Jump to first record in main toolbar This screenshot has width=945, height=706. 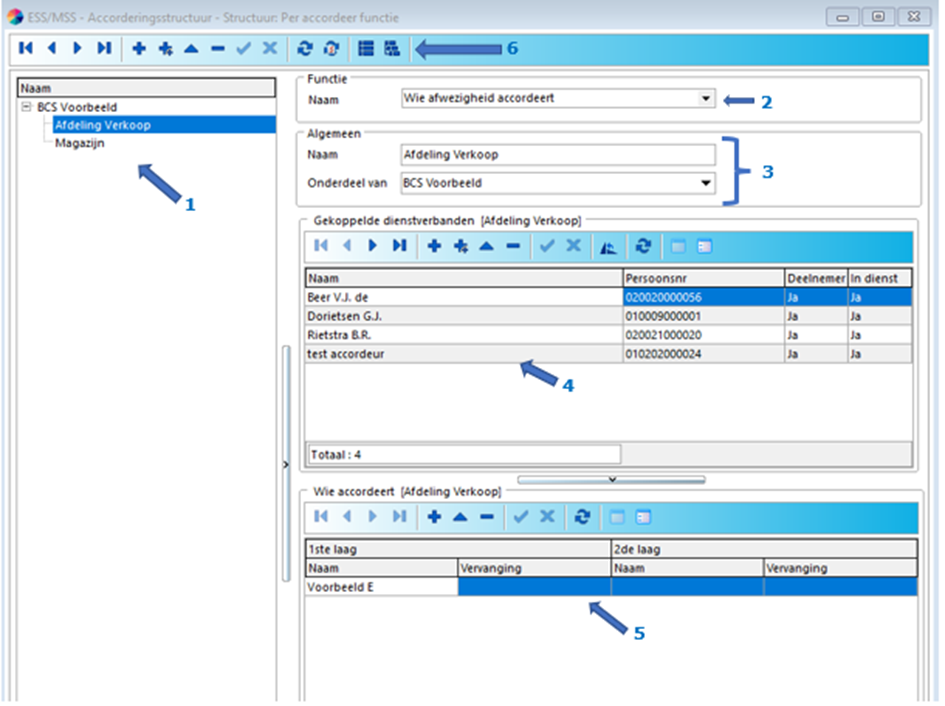coord(25,48)
